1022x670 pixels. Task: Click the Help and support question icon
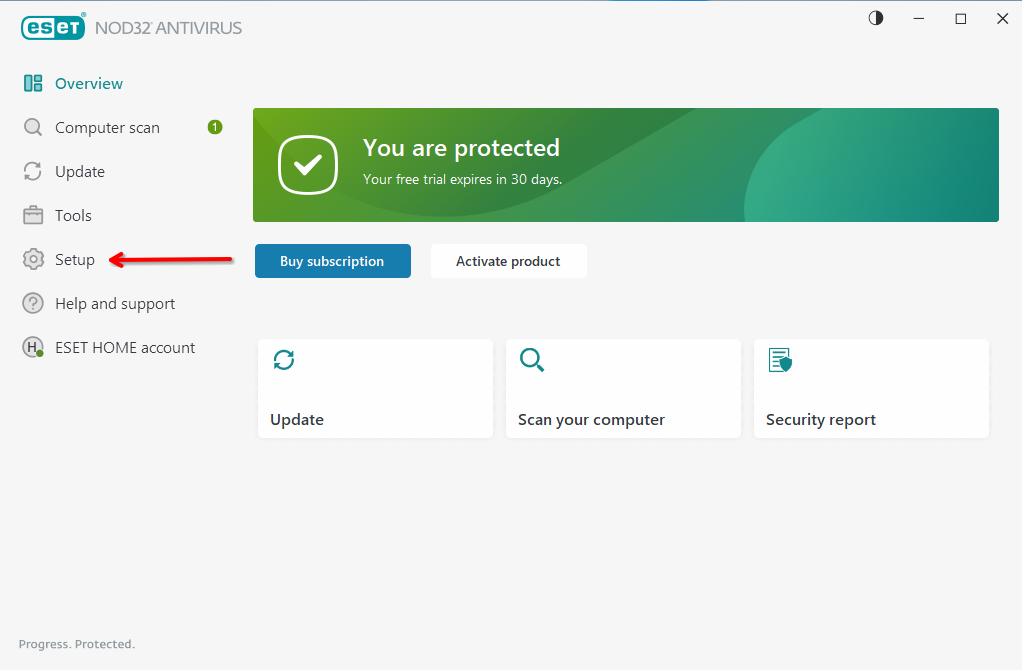pyautogui.click(x=33, y=303)
